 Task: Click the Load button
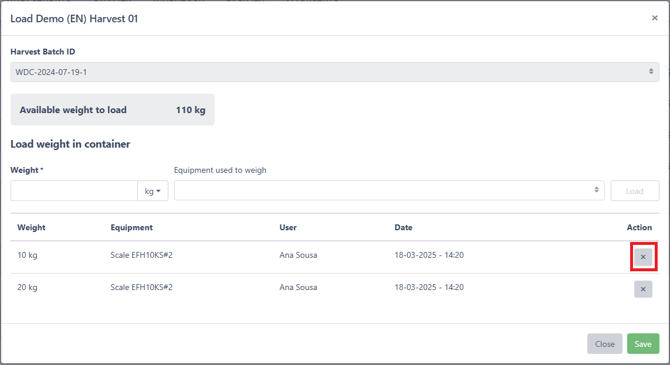(635, 191)
